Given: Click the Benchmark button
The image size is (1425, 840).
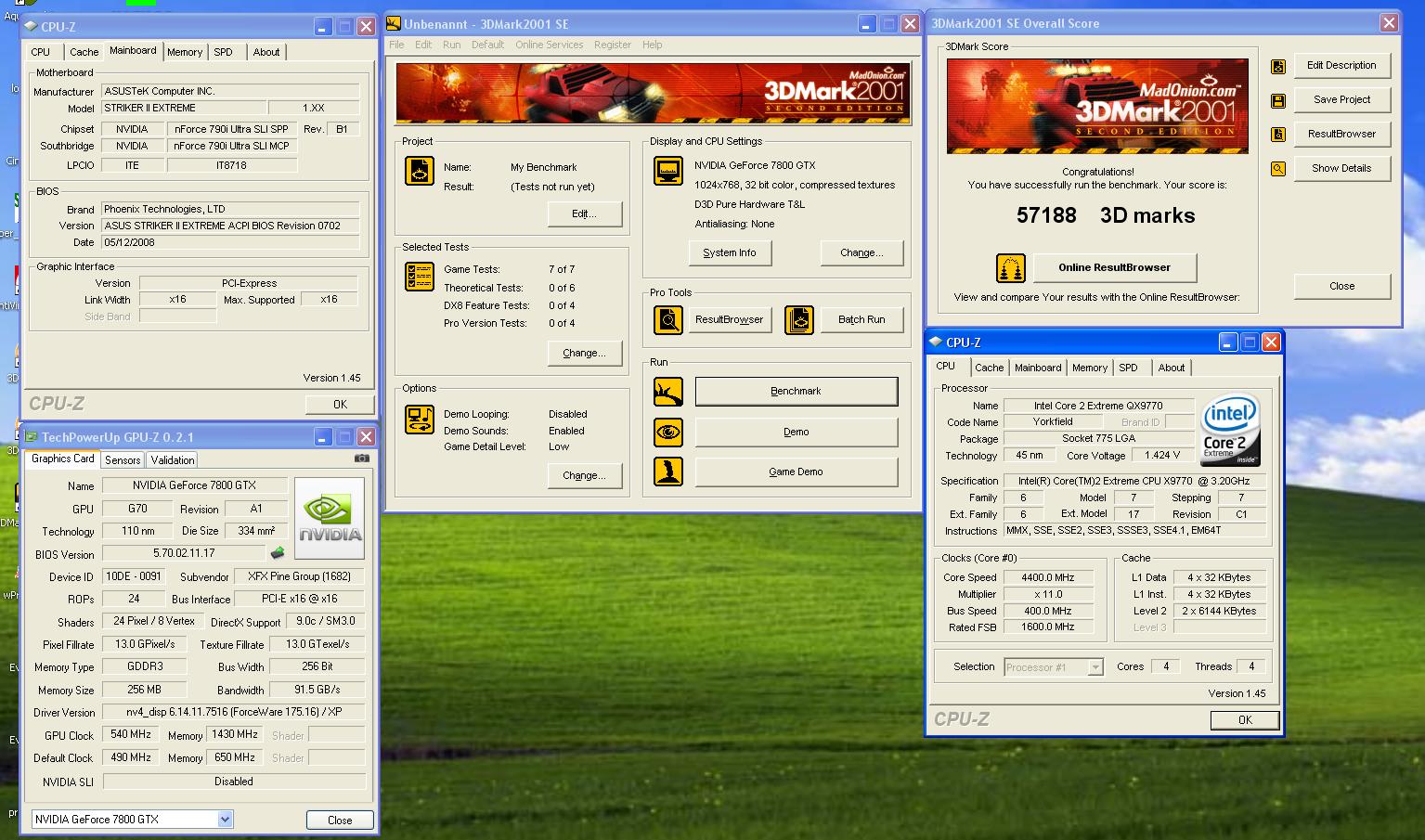Looking at the screenshot, I should pyautogui.click(x=797, y=392).
